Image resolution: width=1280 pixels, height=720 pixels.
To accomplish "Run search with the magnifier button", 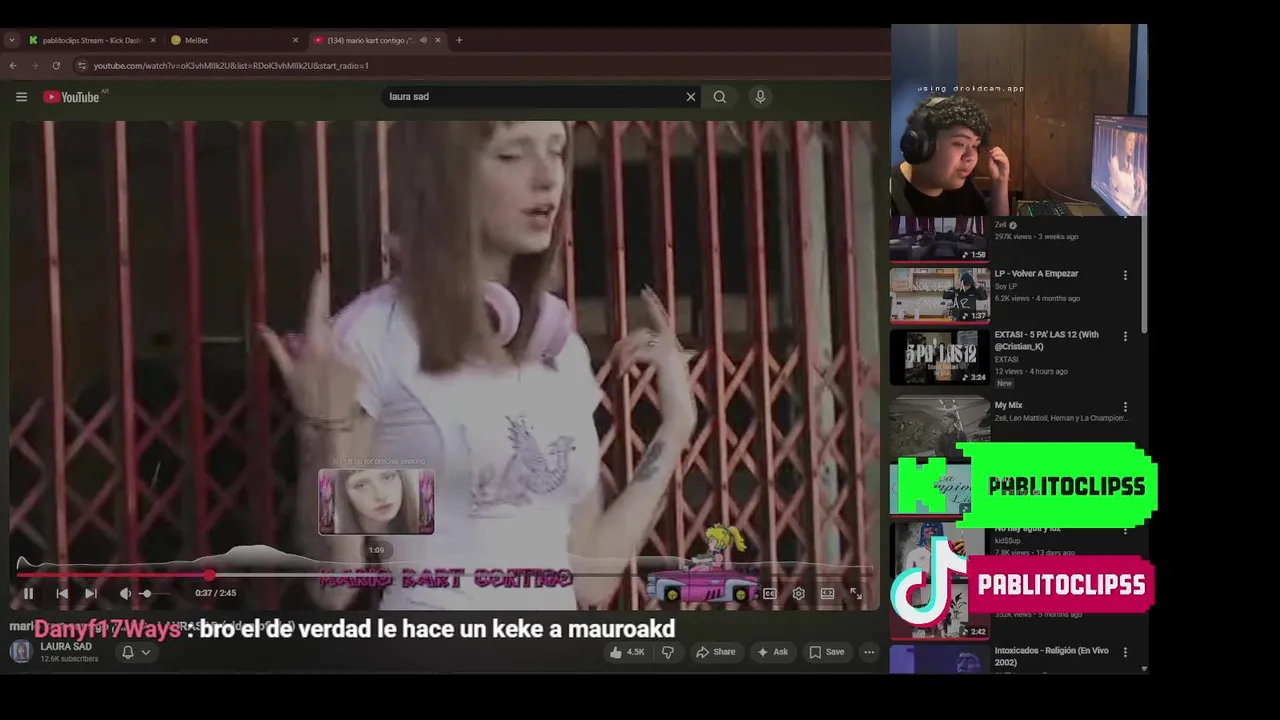I will 720,97.
